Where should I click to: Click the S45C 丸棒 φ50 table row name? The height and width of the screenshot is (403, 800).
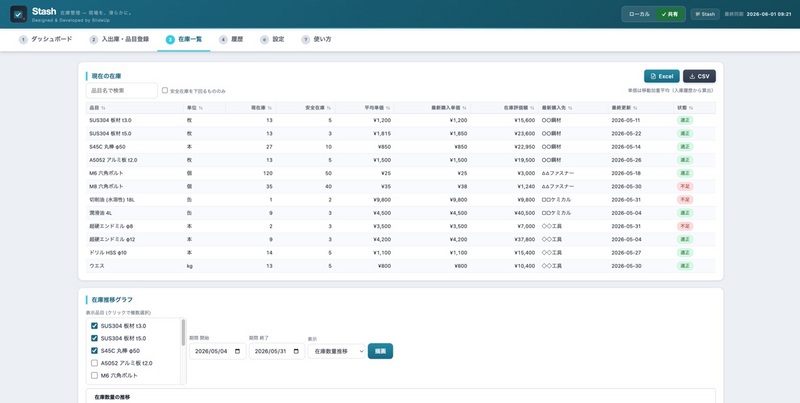tap(107, 147)
